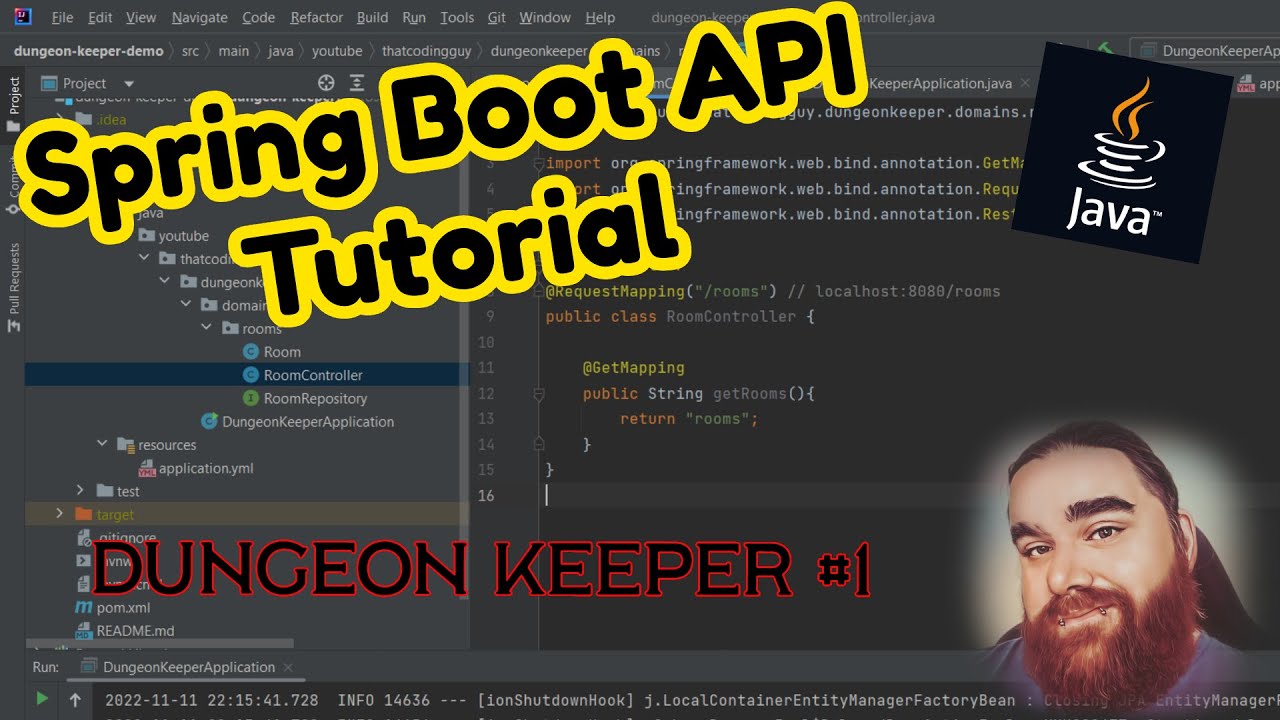
Task: Open the Code menu
Action: (258, 18)
